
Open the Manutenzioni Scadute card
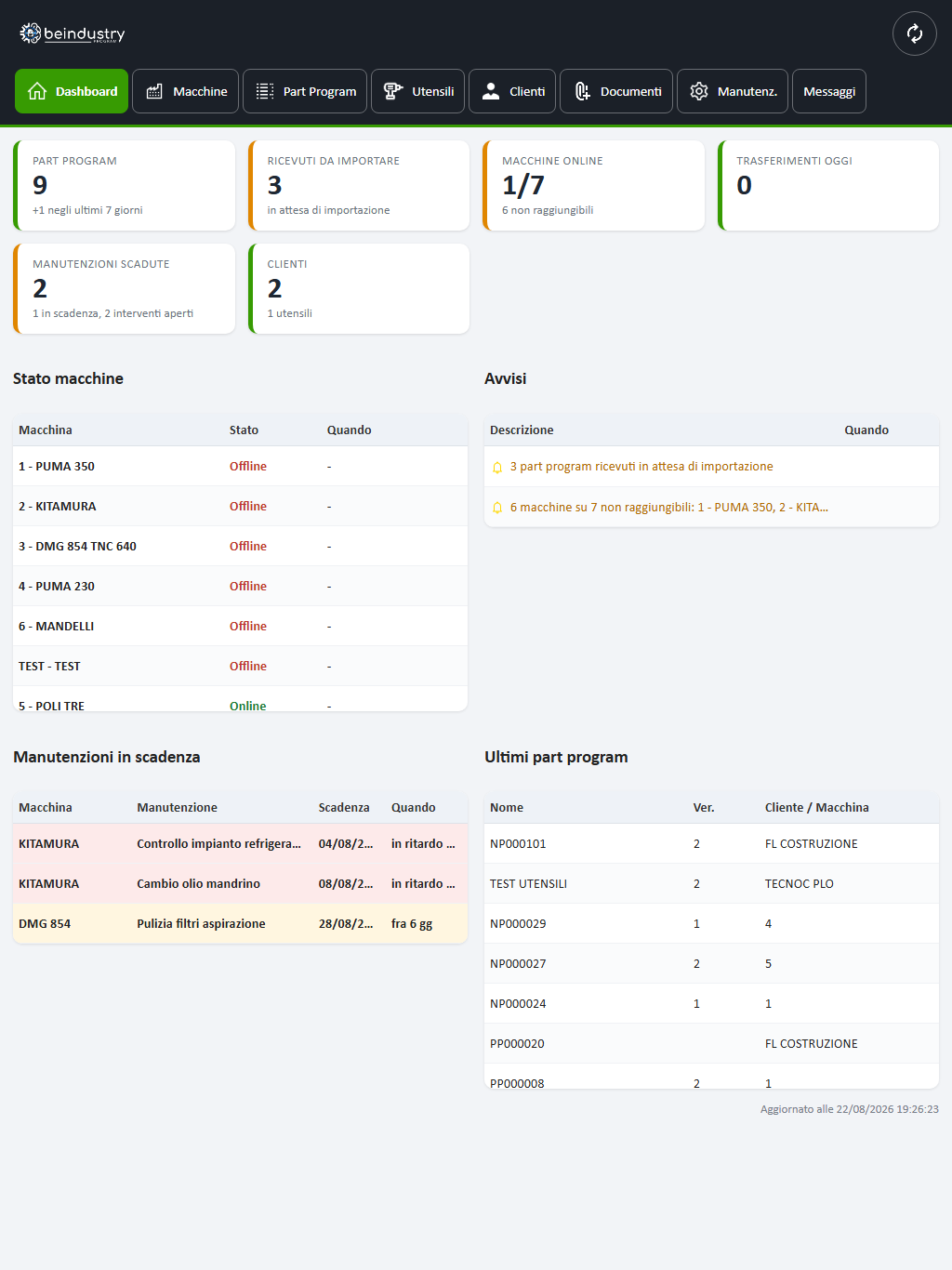[124, 288]
